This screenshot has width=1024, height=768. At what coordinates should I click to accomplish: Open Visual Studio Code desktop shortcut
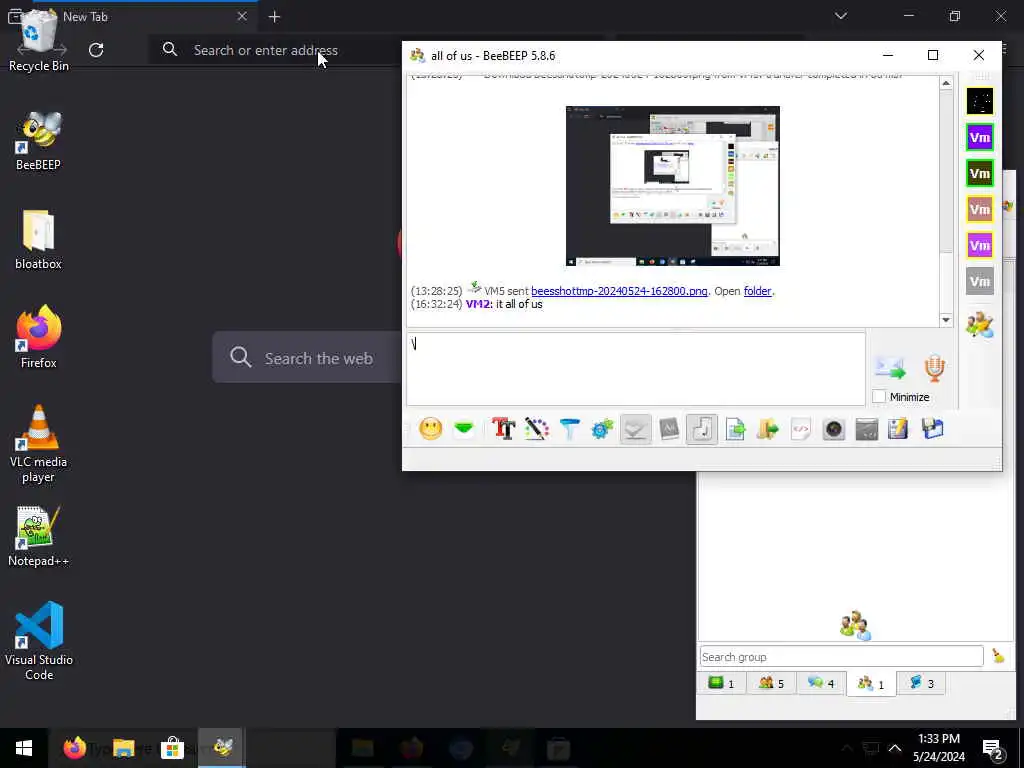[39, 641]
